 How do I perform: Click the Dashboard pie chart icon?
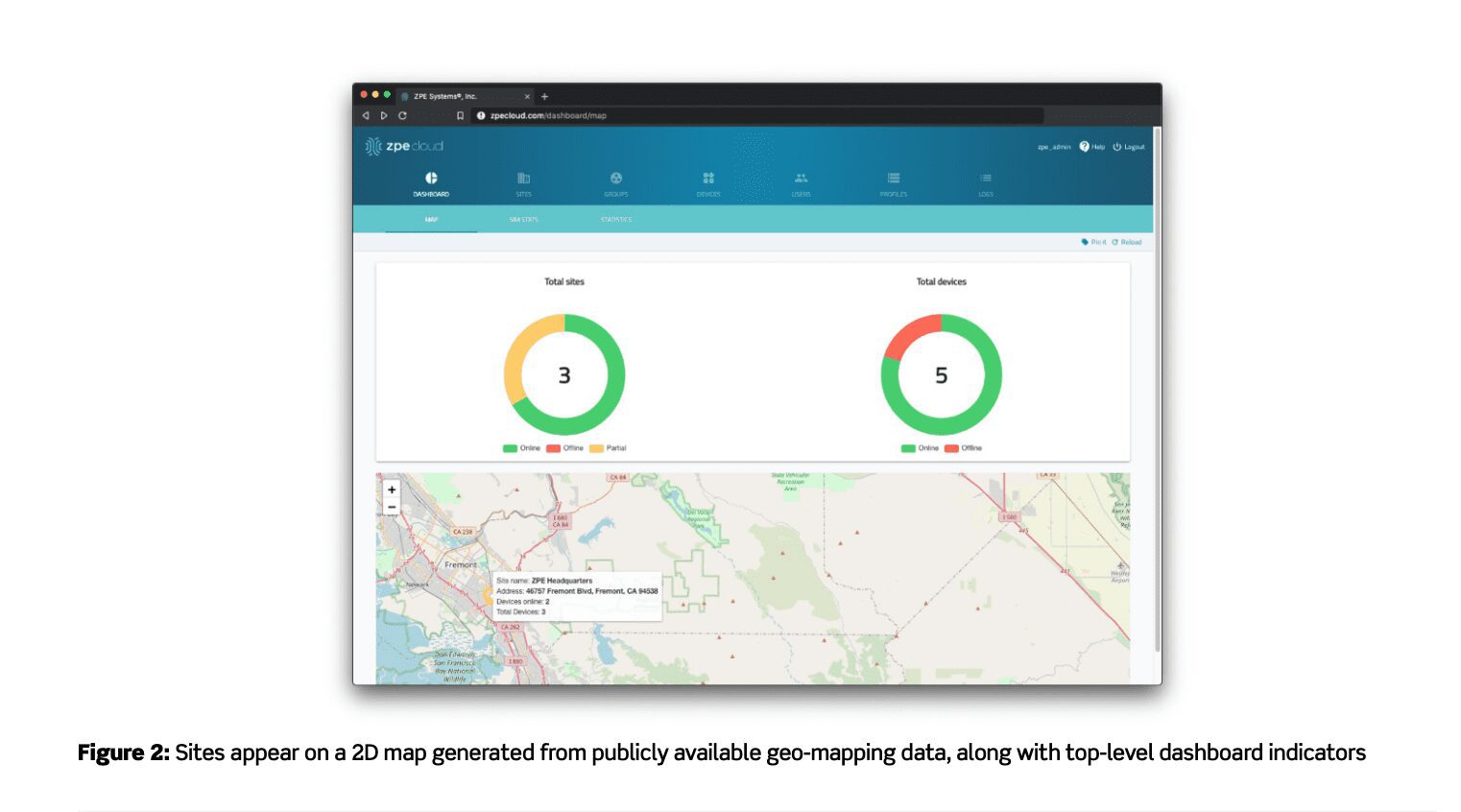[431, 179]
